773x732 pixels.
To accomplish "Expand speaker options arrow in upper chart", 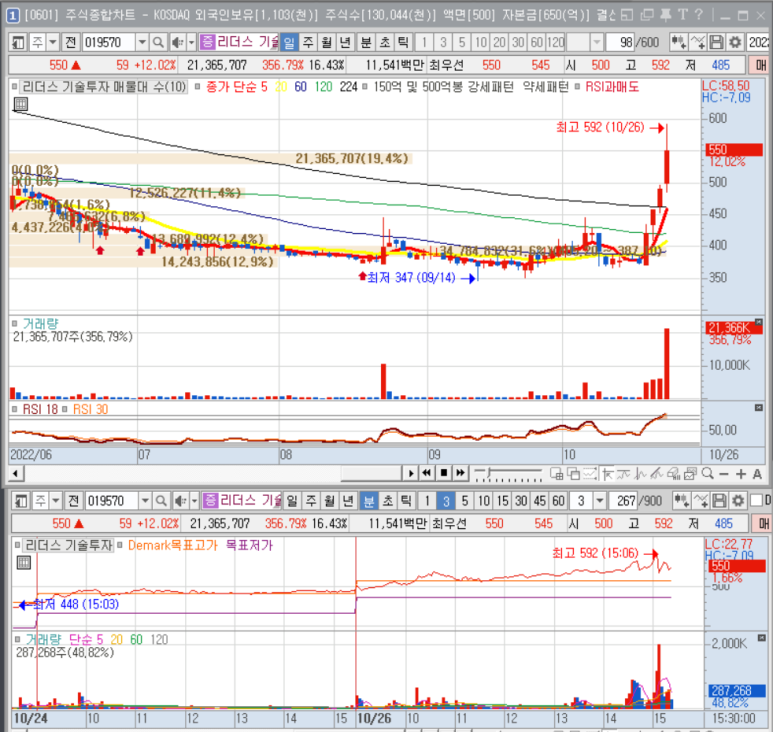I will click(x=191, y=42).
